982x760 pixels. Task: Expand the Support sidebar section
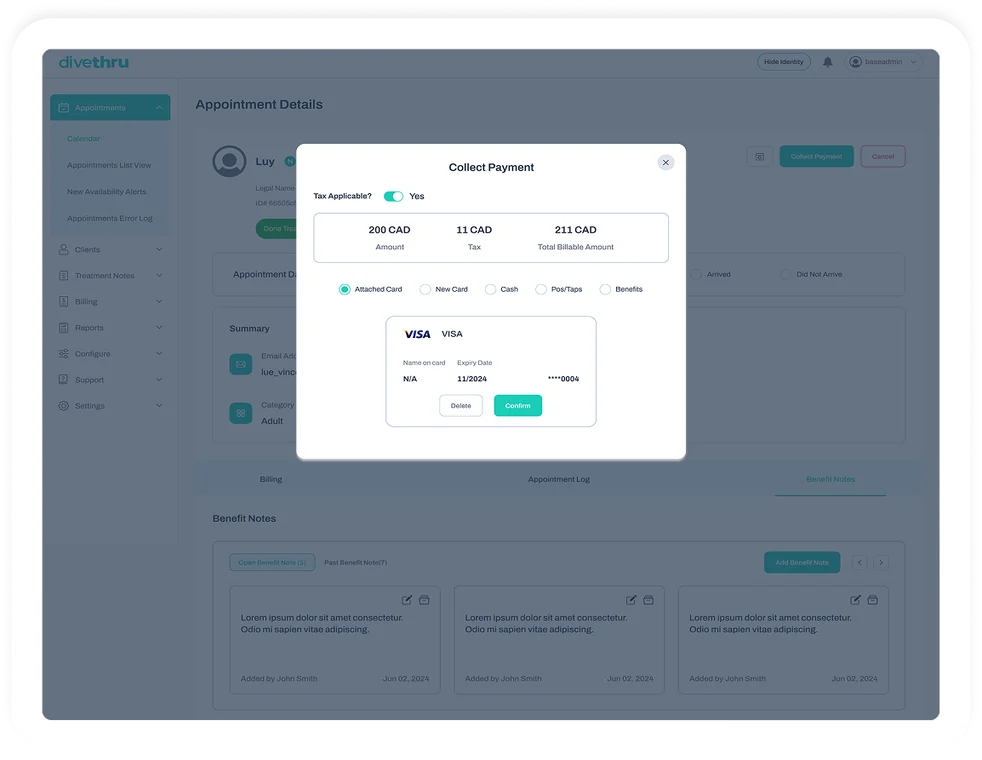(x=159, y=379)
